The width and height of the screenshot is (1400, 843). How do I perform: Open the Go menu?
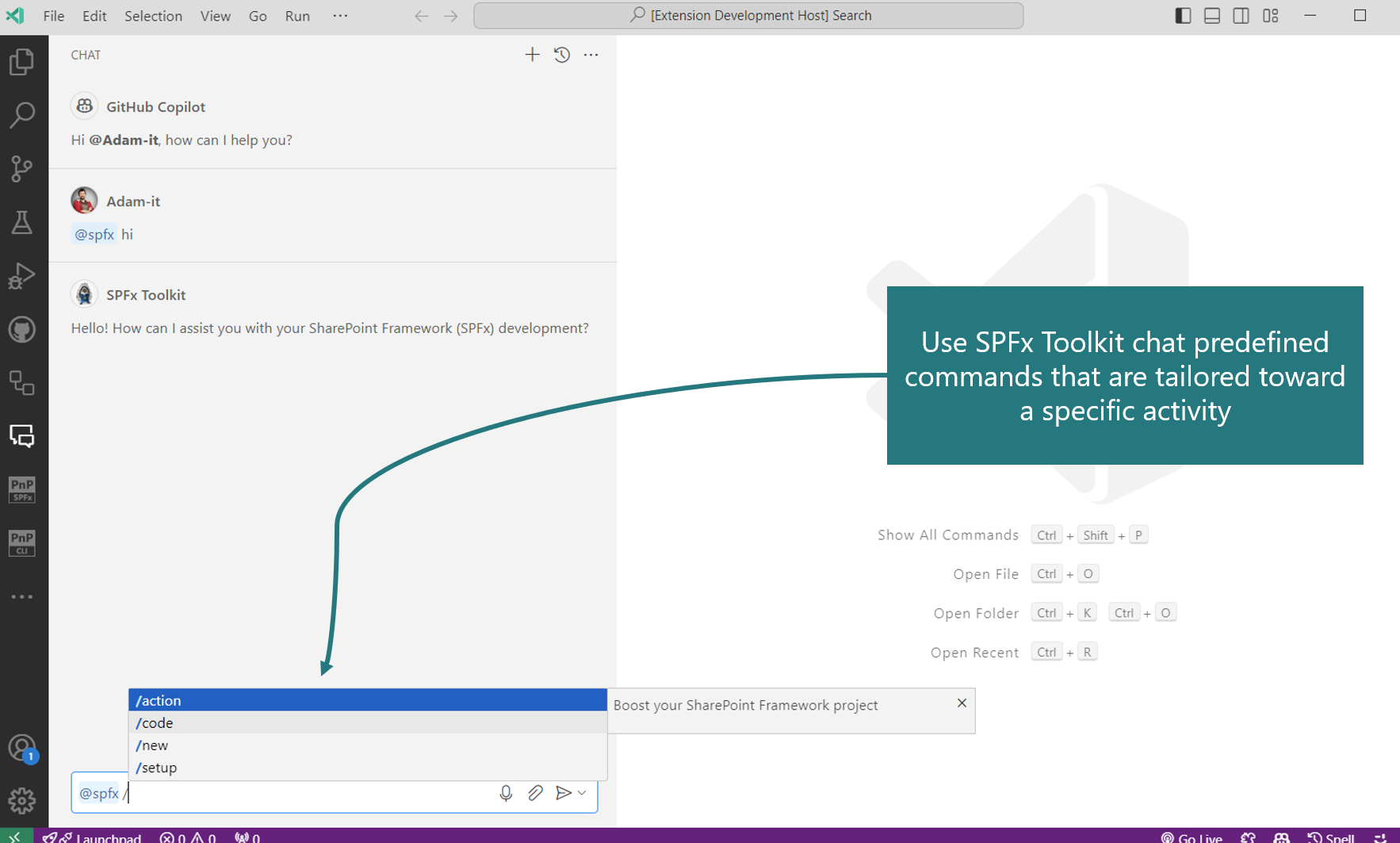258,16
